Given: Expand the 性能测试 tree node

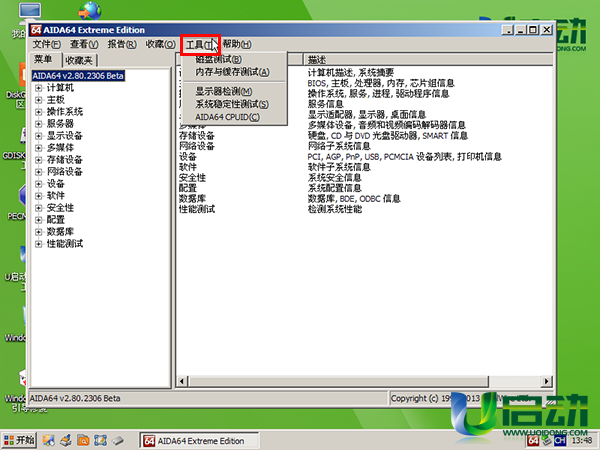Looking at the screenshot, I should coord(38,244).
